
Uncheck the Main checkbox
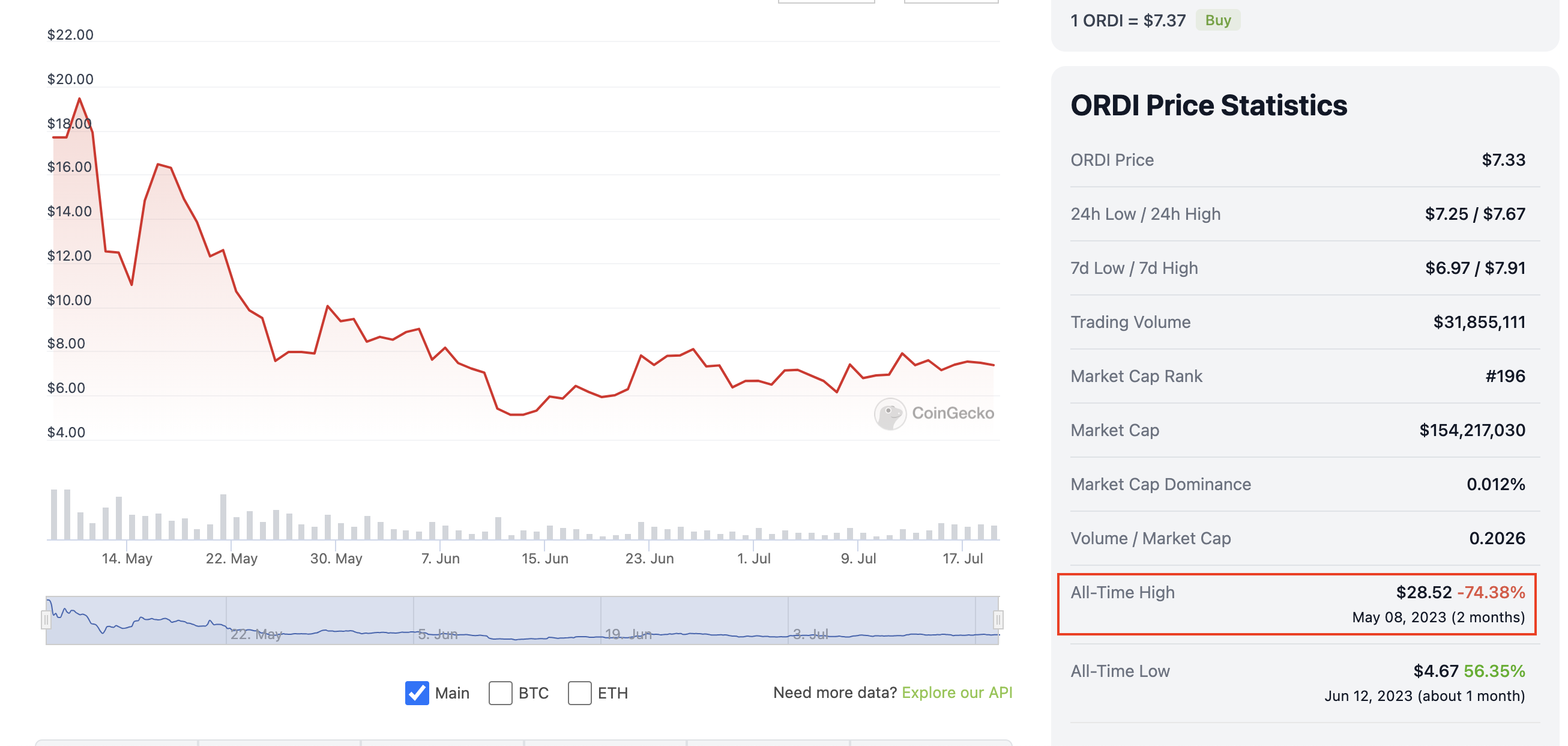click(417, 693)
